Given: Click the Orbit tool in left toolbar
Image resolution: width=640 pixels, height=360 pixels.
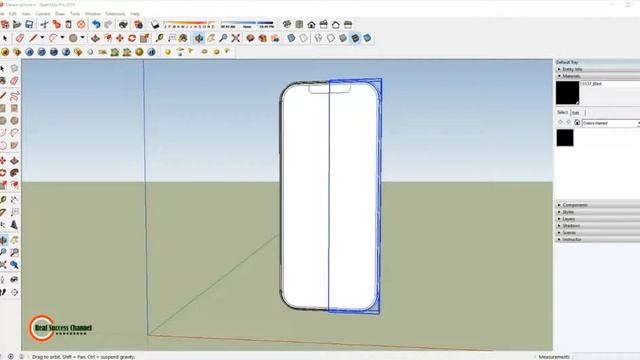Looking at the screenshot, I should [x=3, y=240].
